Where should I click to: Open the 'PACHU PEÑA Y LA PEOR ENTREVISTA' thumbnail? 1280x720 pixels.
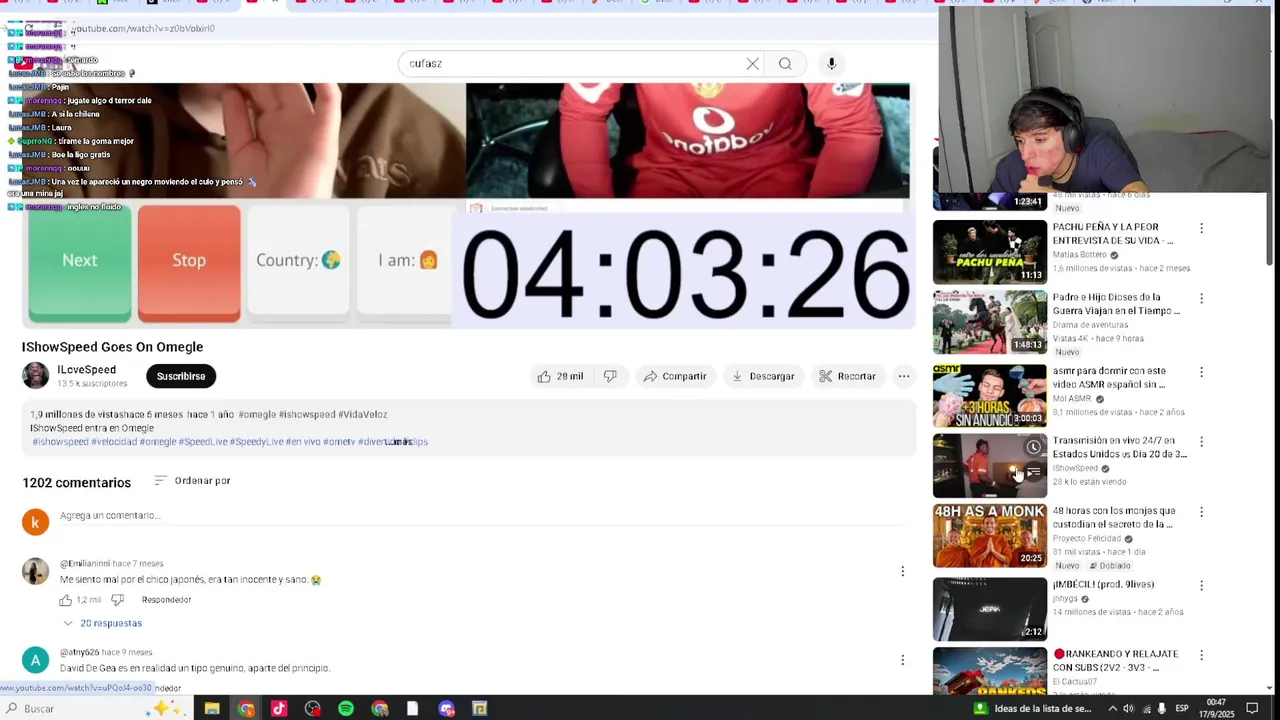[x=990, y=252]
